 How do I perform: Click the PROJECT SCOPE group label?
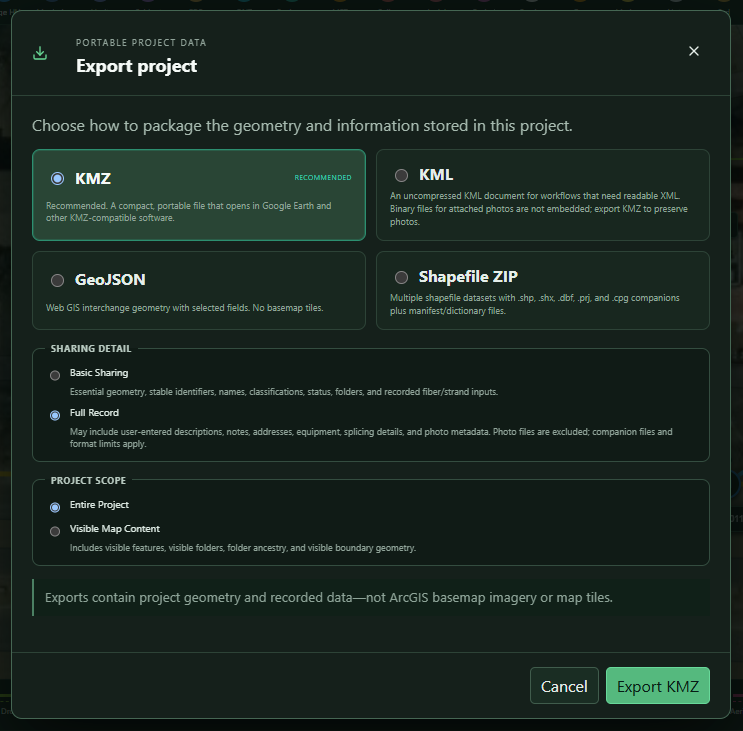coord(88,480)
